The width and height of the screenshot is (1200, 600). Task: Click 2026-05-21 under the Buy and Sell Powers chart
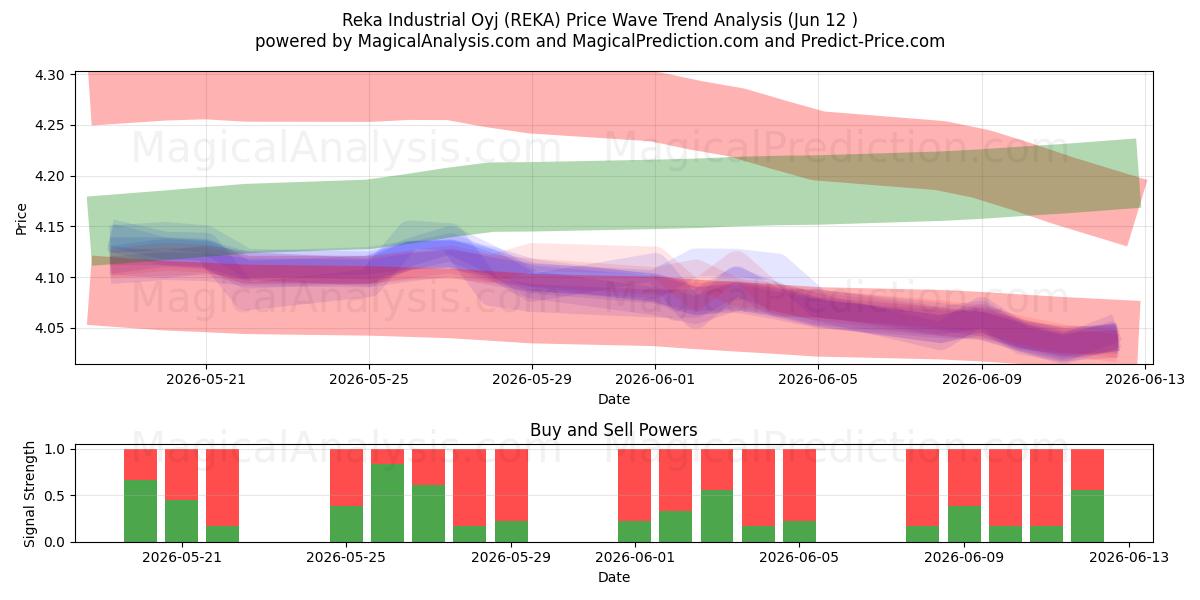click(x=181, y=558)
